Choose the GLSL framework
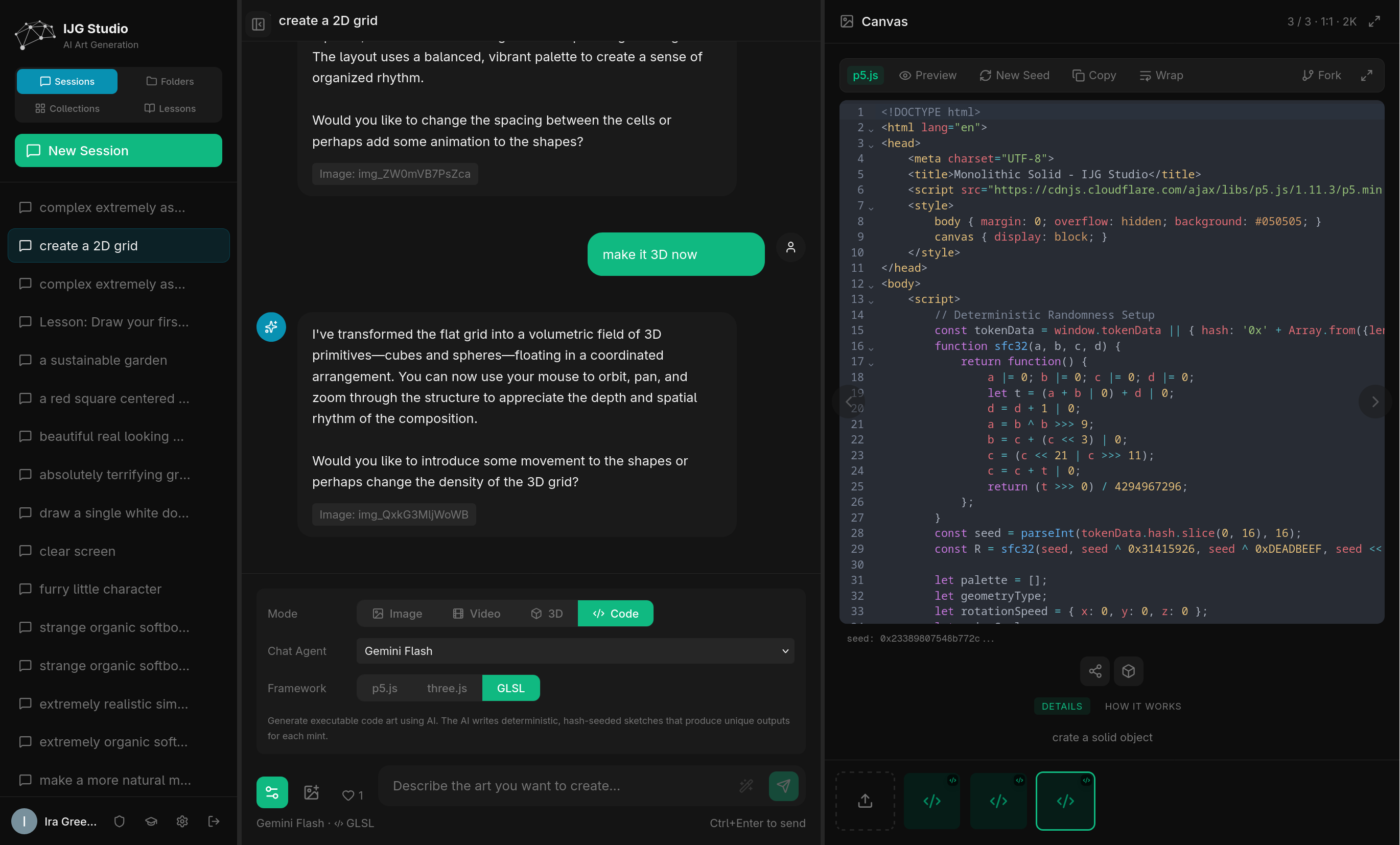The height and width of the screenshot is (845, 1400). point(511,688)
